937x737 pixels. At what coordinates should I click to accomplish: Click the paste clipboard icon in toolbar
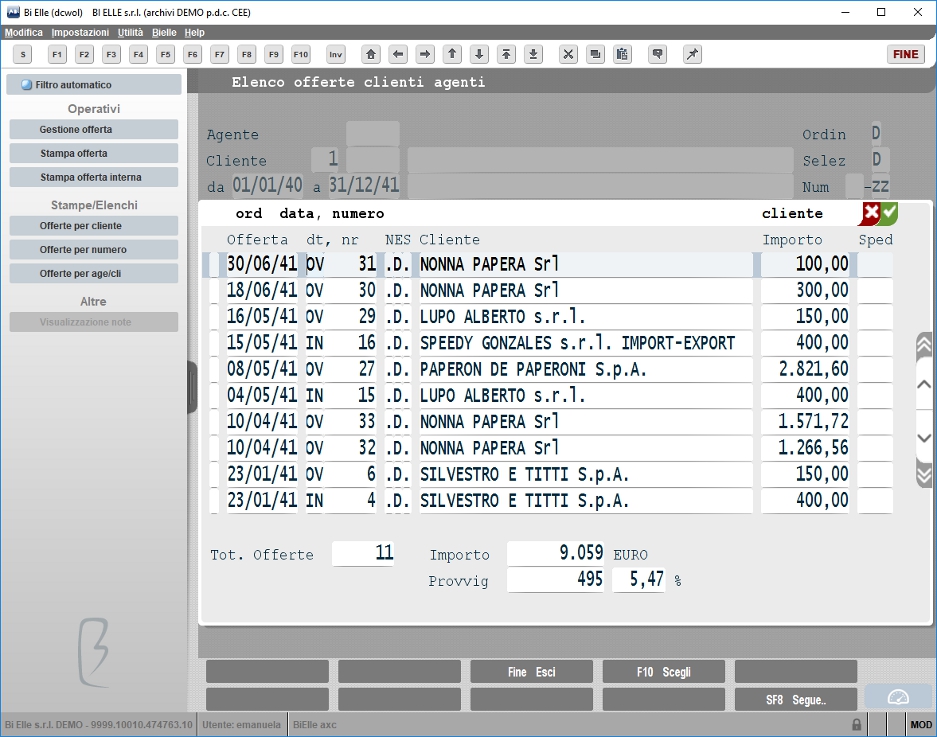point(622,54)
